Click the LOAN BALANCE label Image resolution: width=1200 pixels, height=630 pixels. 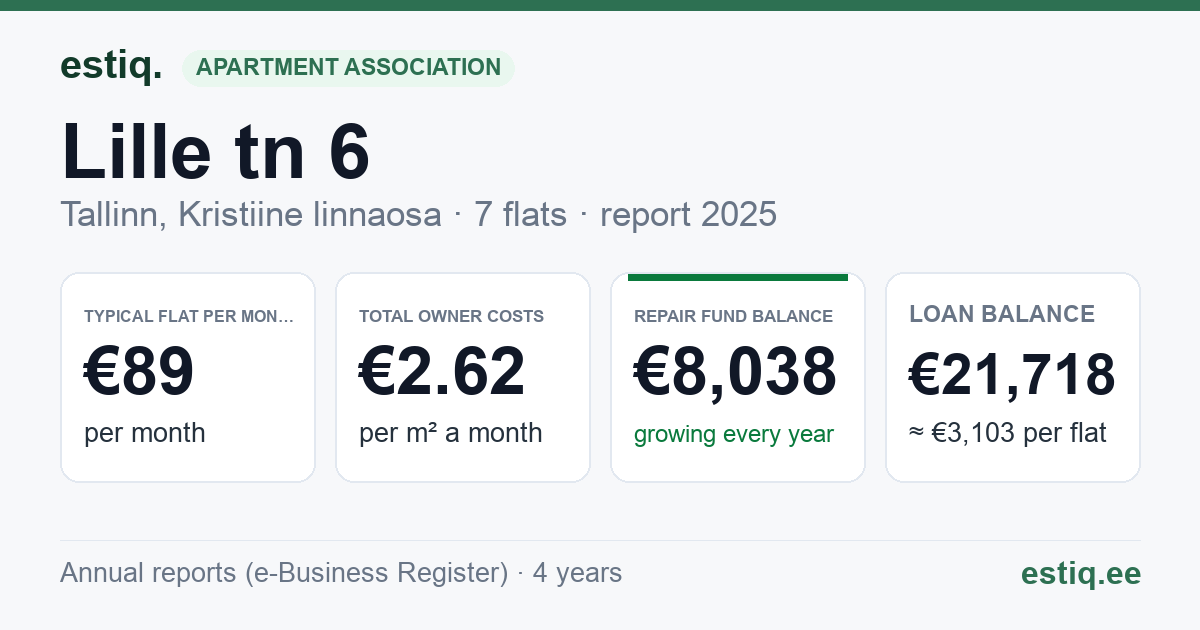pos(1002,314)
